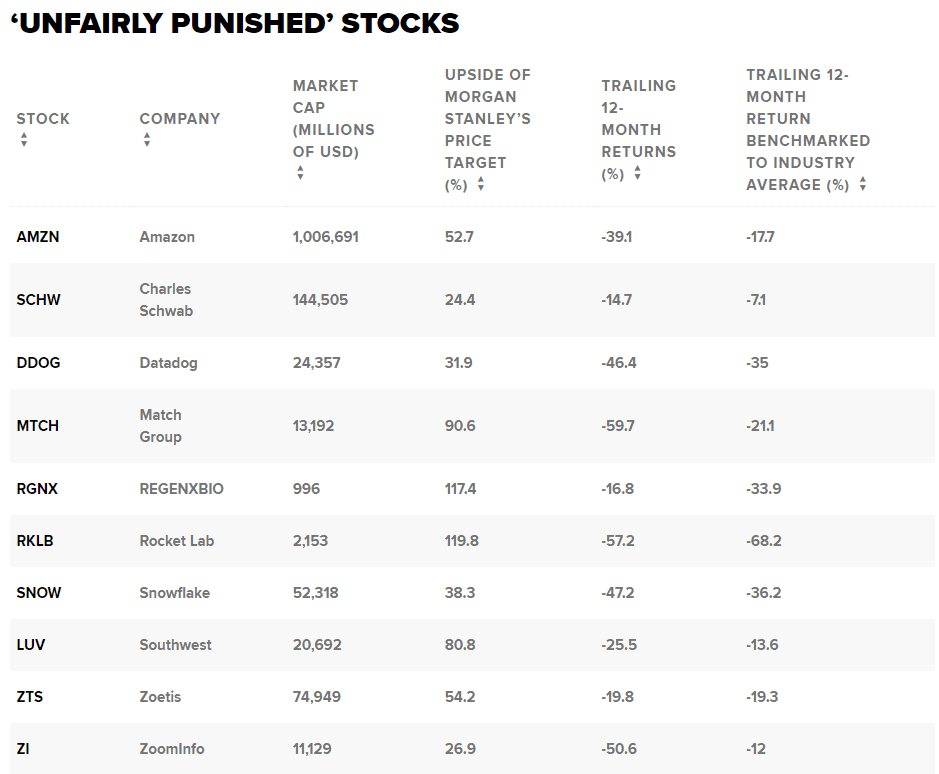Click the ZI ticker
Image resolution: width=939 pixels, height=774 pixels.
tap(24, 749)
